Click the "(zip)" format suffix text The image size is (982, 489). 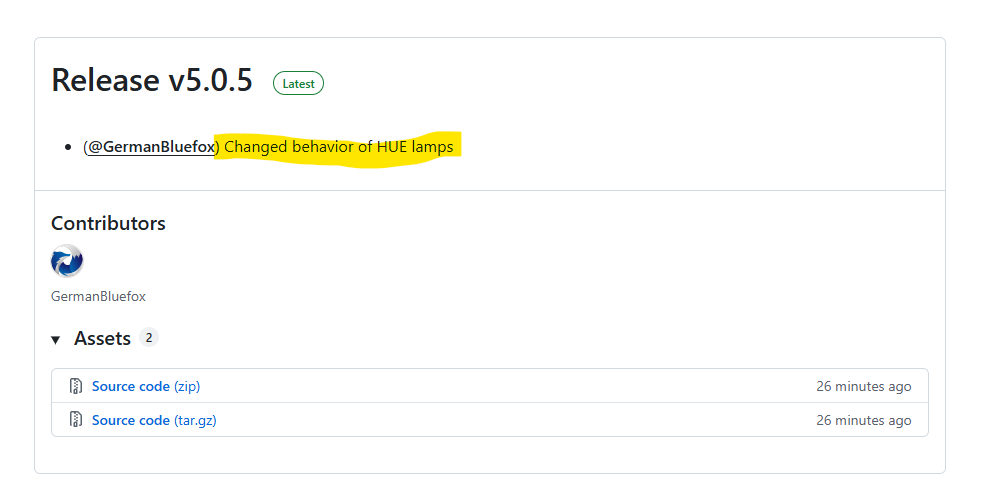(187, 386)
